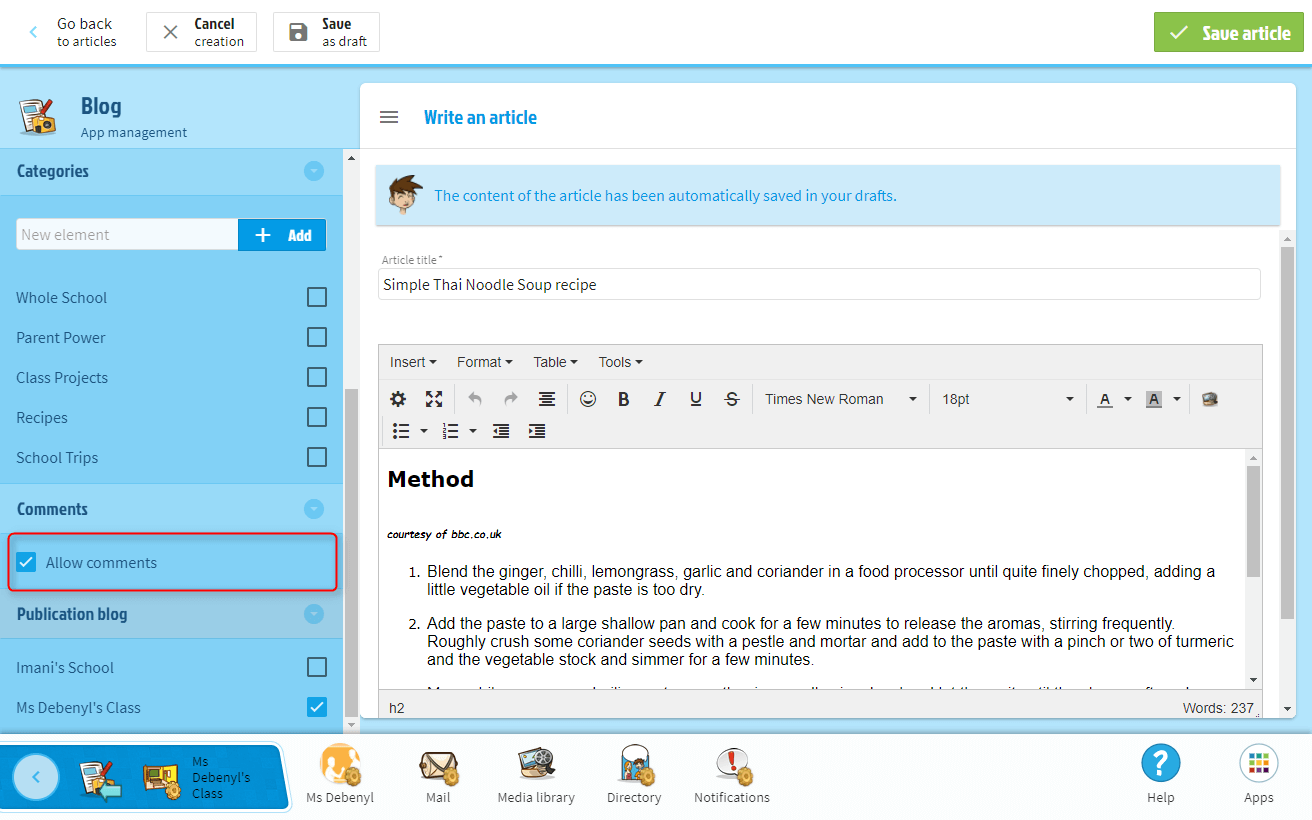The image size is (1312, 820).
Task: Open the text color dropdown arrow
Action: pos(1128,399)
